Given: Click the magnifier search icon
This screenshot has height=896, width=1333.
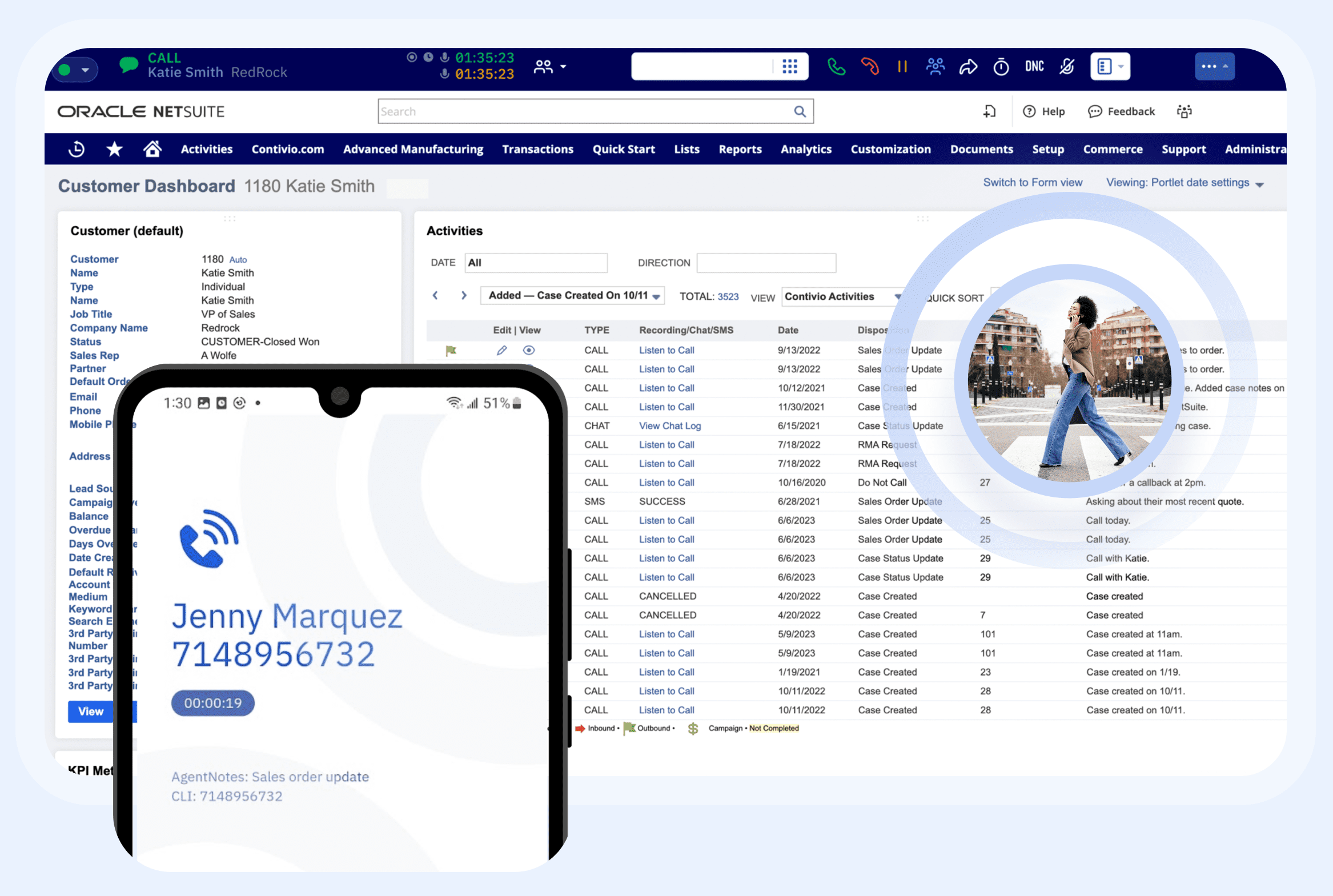Looking at the screenshot, I should point(800,111).
